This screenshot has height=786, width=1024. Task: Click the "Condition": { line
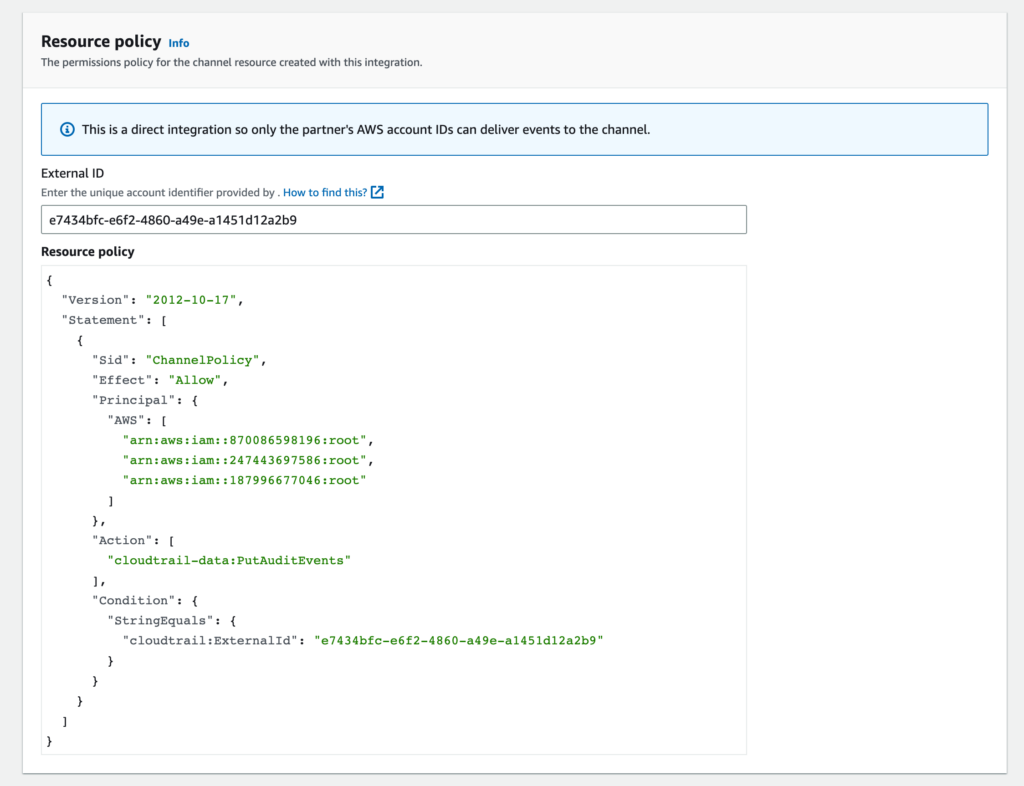click(x=145, y=601)
